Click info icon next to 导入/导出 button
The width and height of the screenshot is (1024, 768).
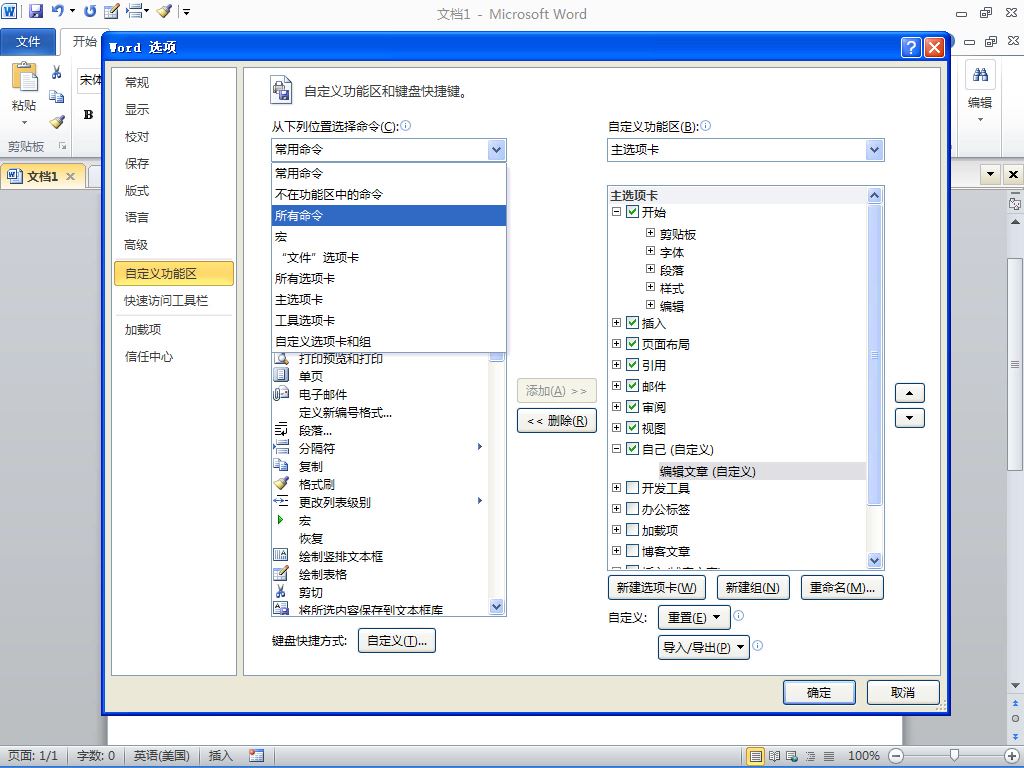point(758,645)
